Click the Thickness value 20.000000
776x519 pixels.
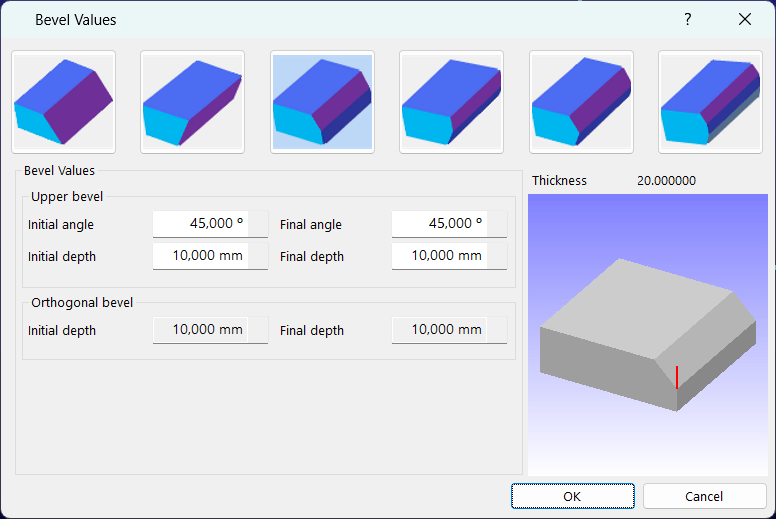pyautogui.click(x=666, y=181)
